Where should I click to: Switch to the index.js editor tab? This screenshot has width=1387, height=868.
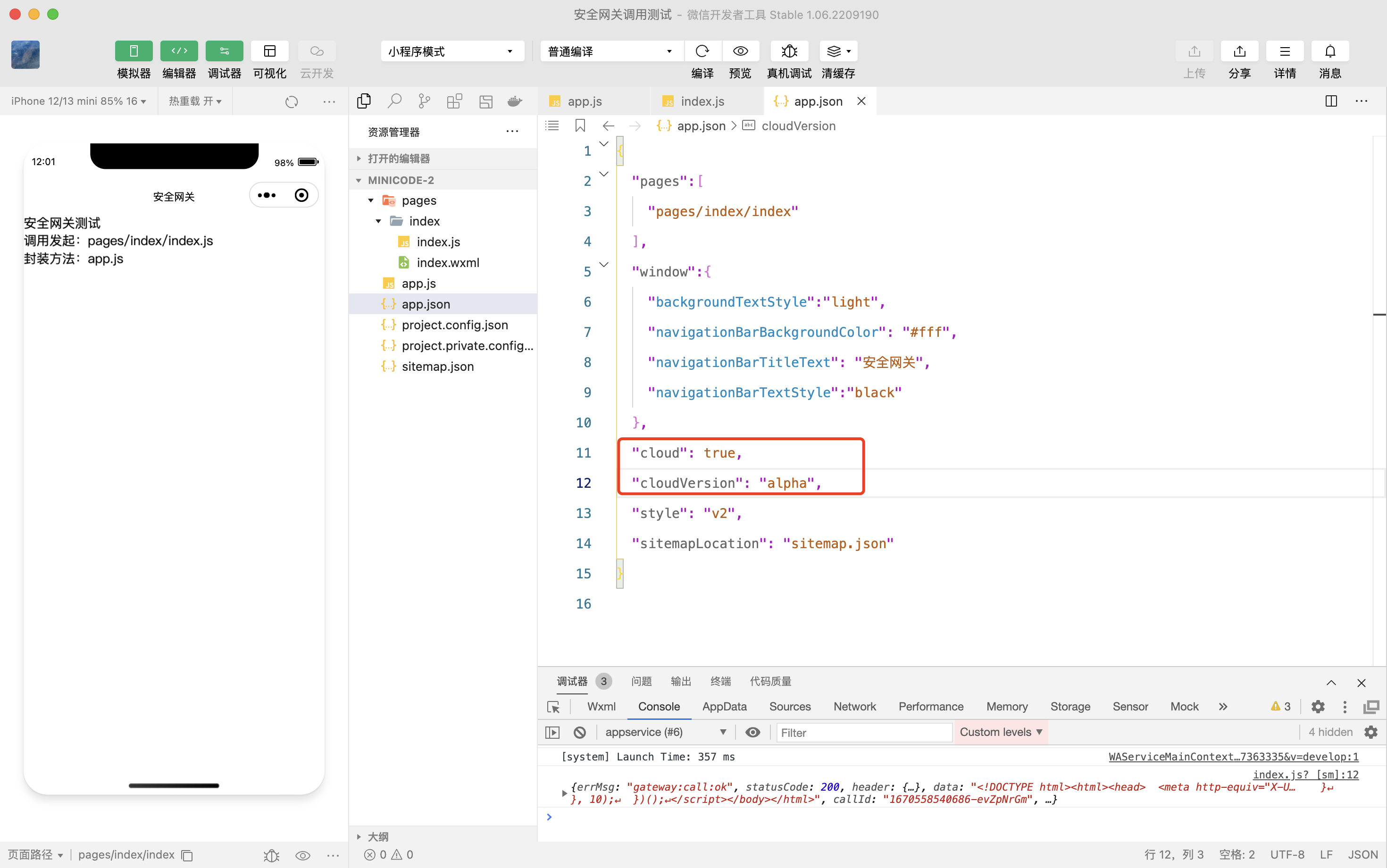(x=702, y=101)
